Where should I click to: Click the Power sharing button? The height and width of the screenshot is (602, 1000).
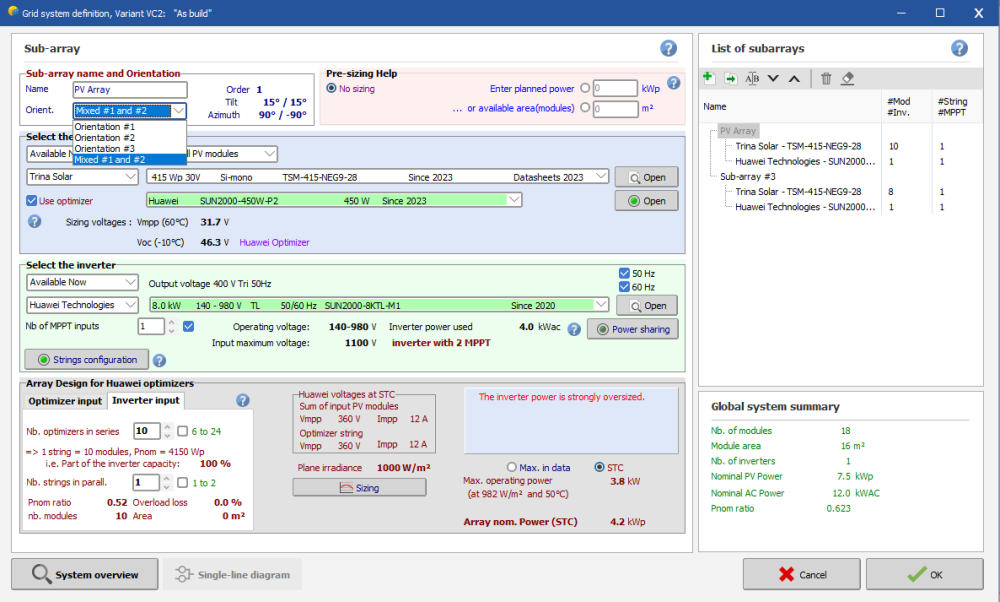632,329
